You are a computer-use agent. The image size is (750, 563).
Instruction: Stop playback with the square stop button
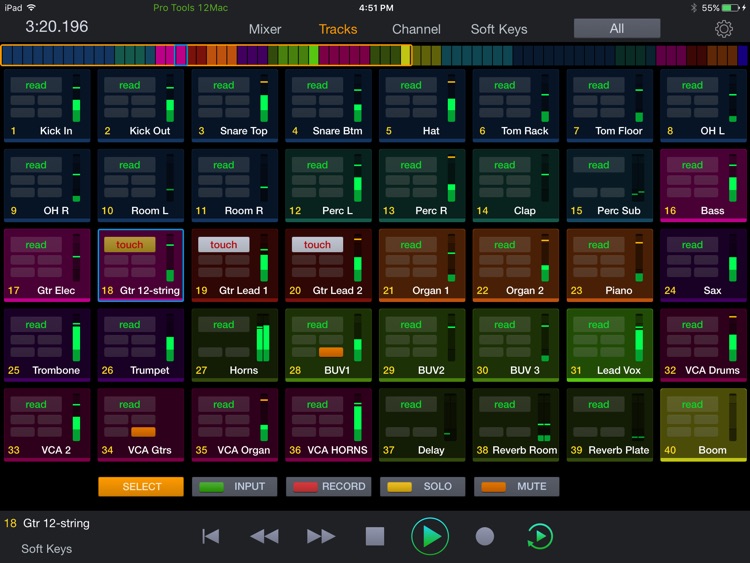tap(375, 536)
